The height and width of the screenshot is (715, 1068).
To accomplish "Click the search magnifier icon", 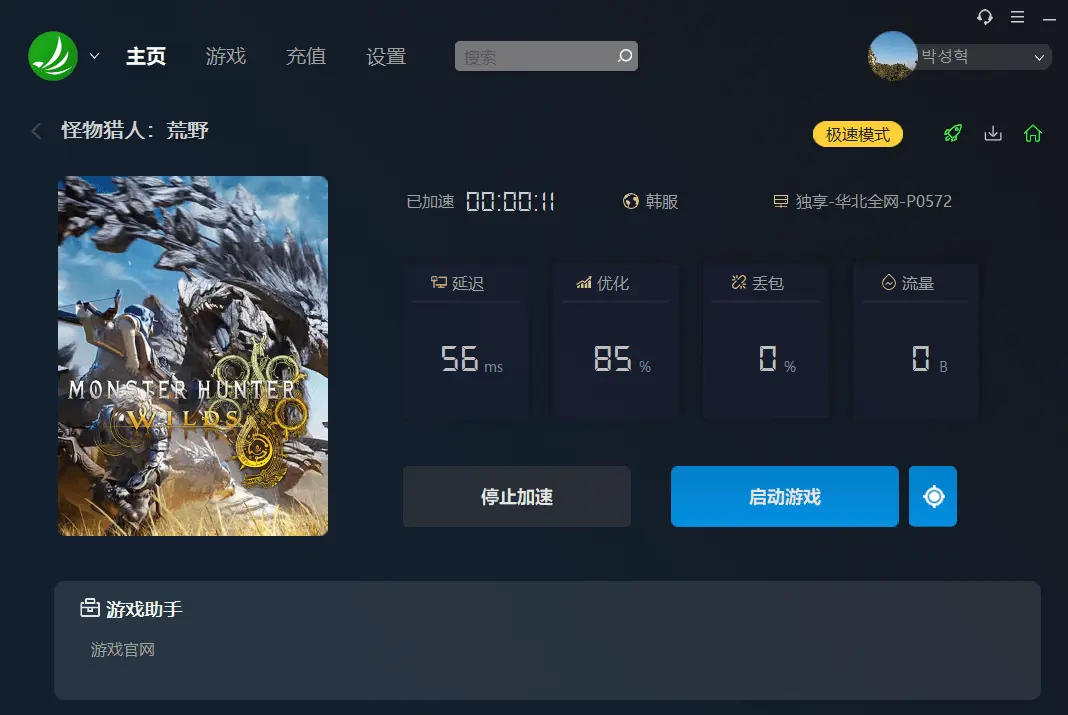I will [625, 56].
